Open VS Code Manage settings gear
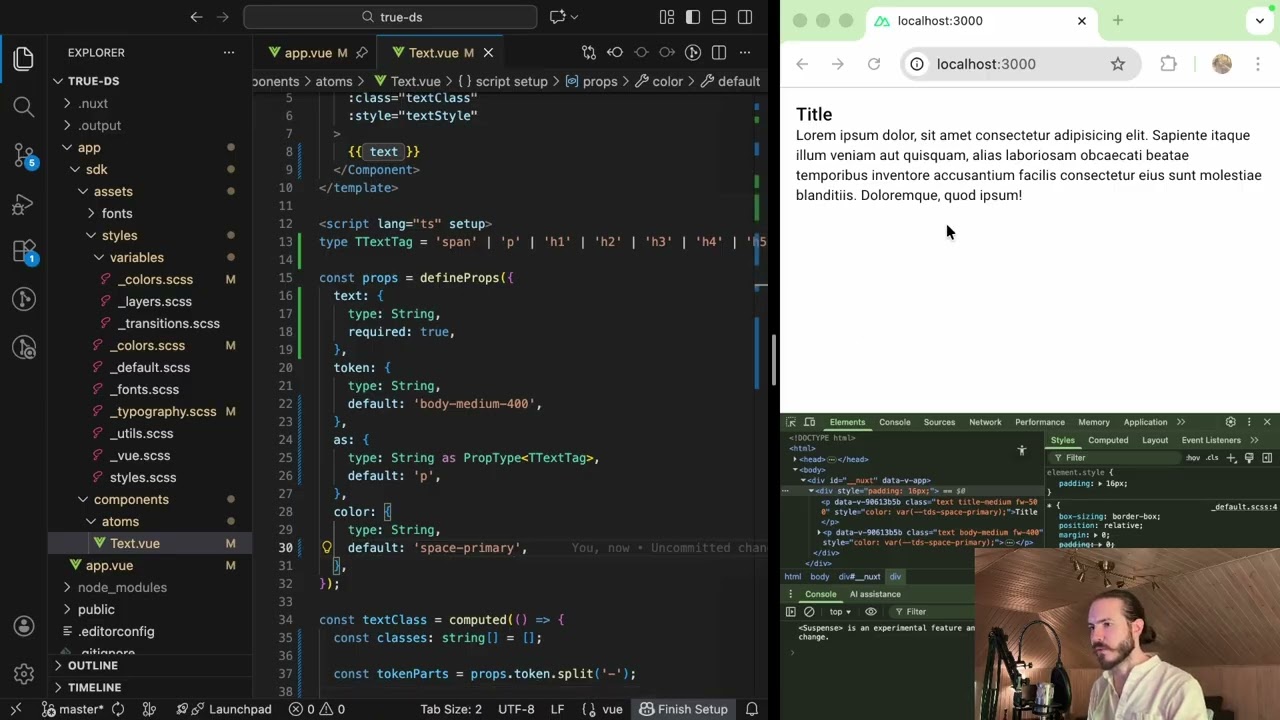The height and width of the screenshot is (720, 1280). coord(24,673)
